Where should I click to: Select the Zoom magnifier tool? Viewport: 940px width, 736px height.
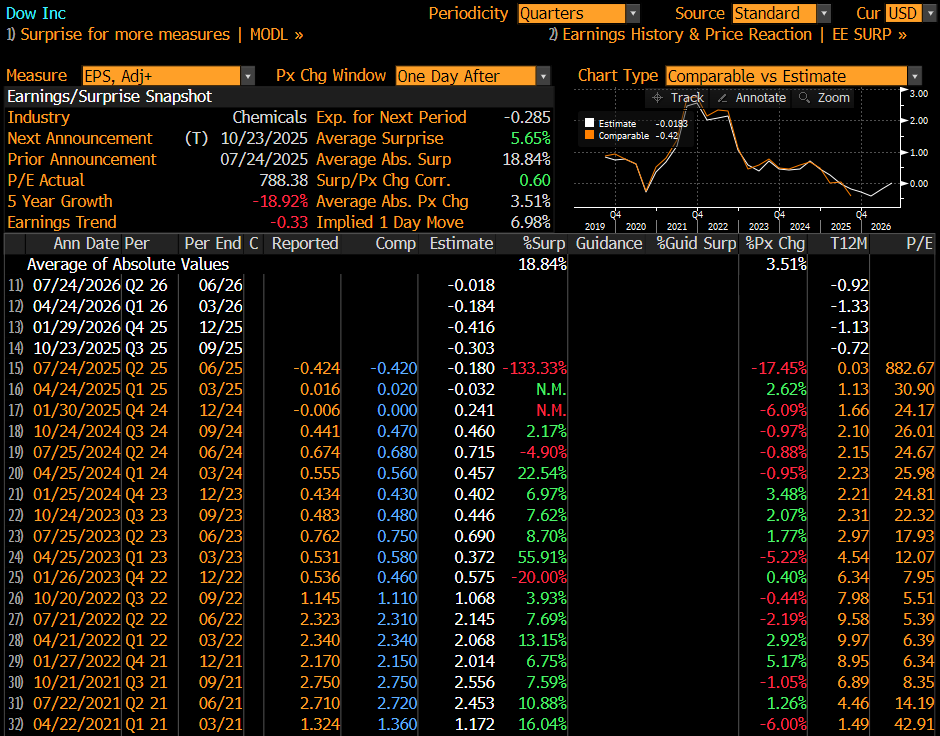coord(824,98)
